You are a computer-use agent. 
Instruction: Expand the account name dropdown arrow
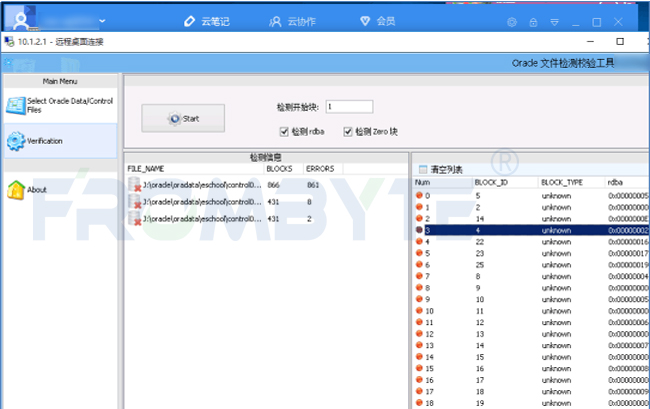click(102, 21)
